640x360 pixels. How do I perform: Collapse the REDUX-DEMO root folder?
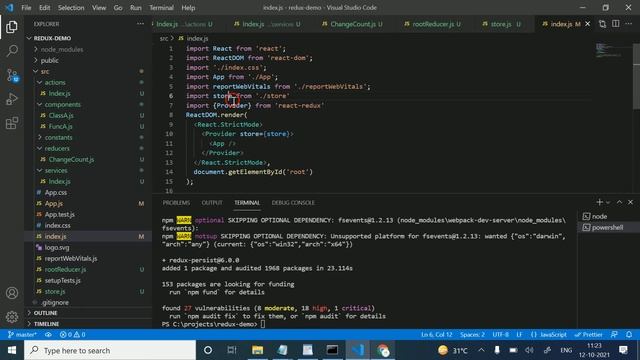click(88, 38)
